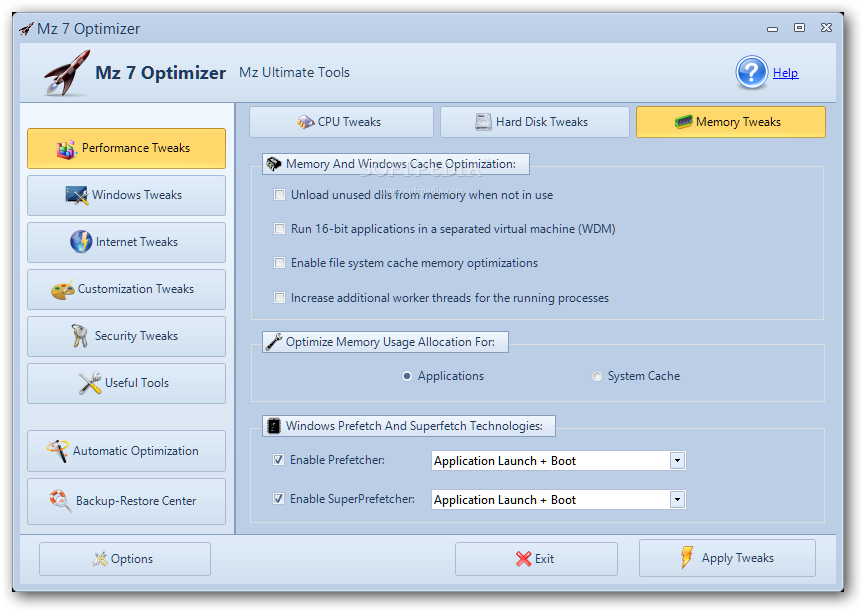Uncheck the Enable SuperPrefetcher checkbox

(x=279, y=499)
